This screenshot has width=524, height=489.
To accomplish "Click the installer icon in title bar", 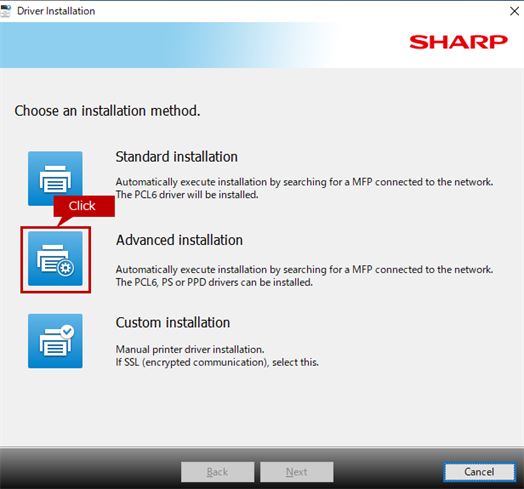I will pyautogui.click(x=6, y=11).
